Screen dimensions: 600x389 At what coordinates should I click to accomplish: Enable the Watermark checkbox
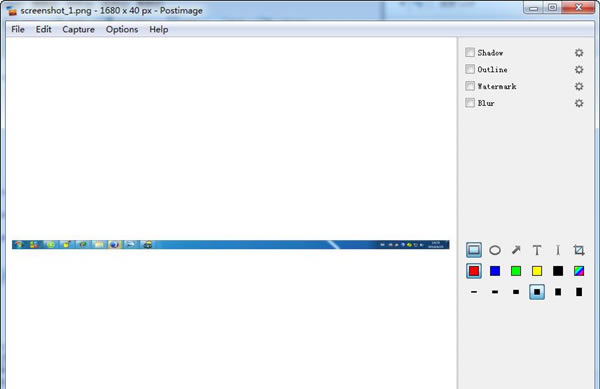tap(470, 86)
